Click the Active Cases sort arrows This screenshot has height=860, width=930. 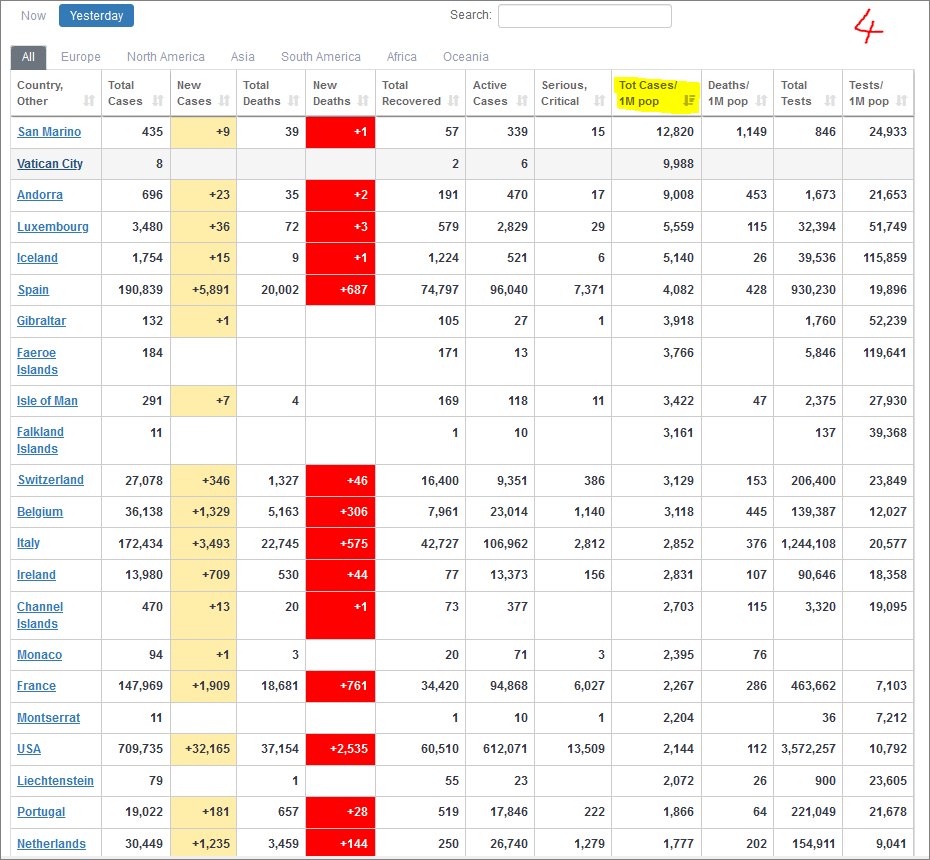(522, 101)
